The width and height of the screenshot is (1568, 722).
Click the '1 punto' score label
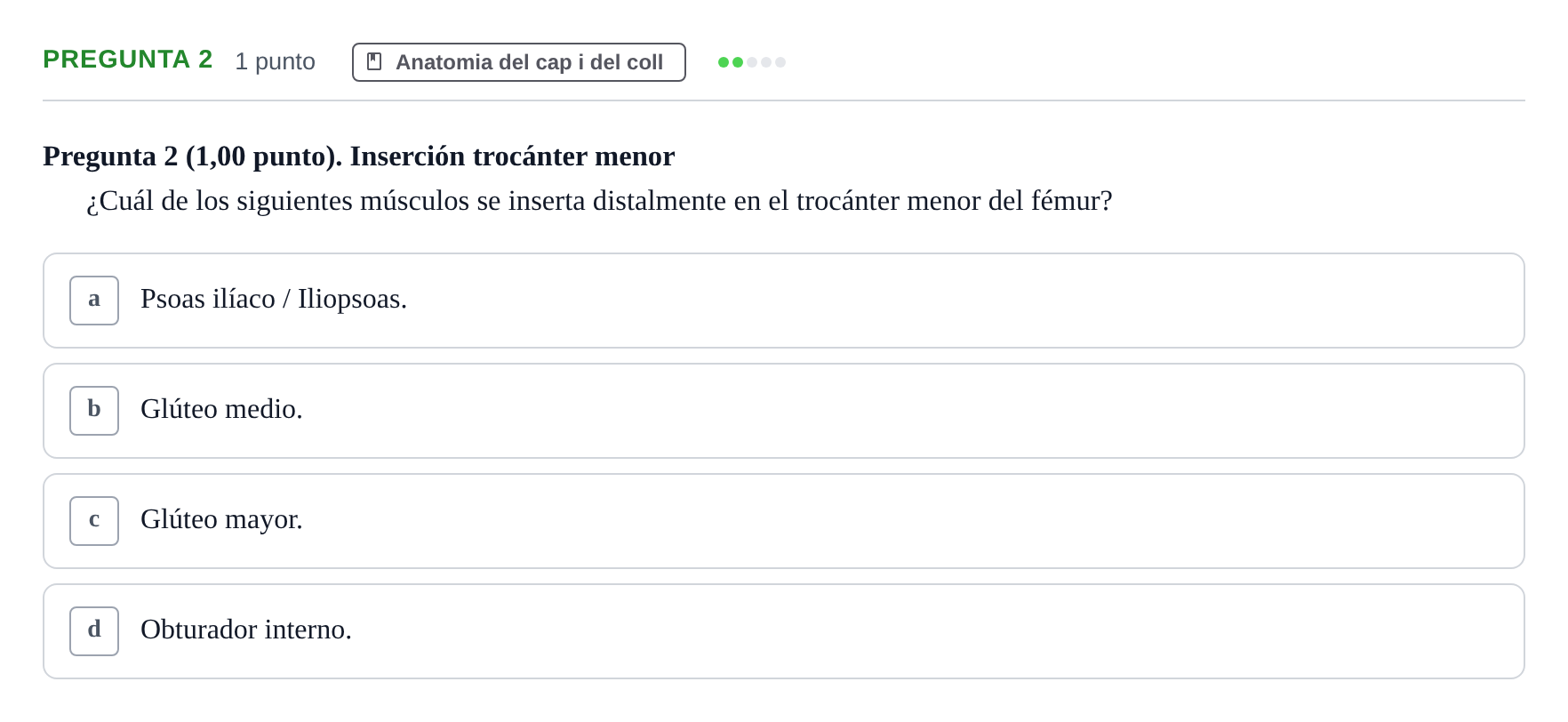tap(275, 61)
